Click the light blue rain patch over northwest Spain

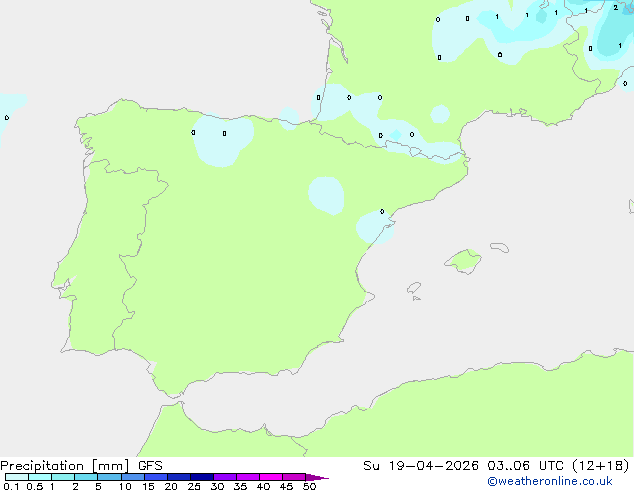pyautogui.click(x=222, y=140)
